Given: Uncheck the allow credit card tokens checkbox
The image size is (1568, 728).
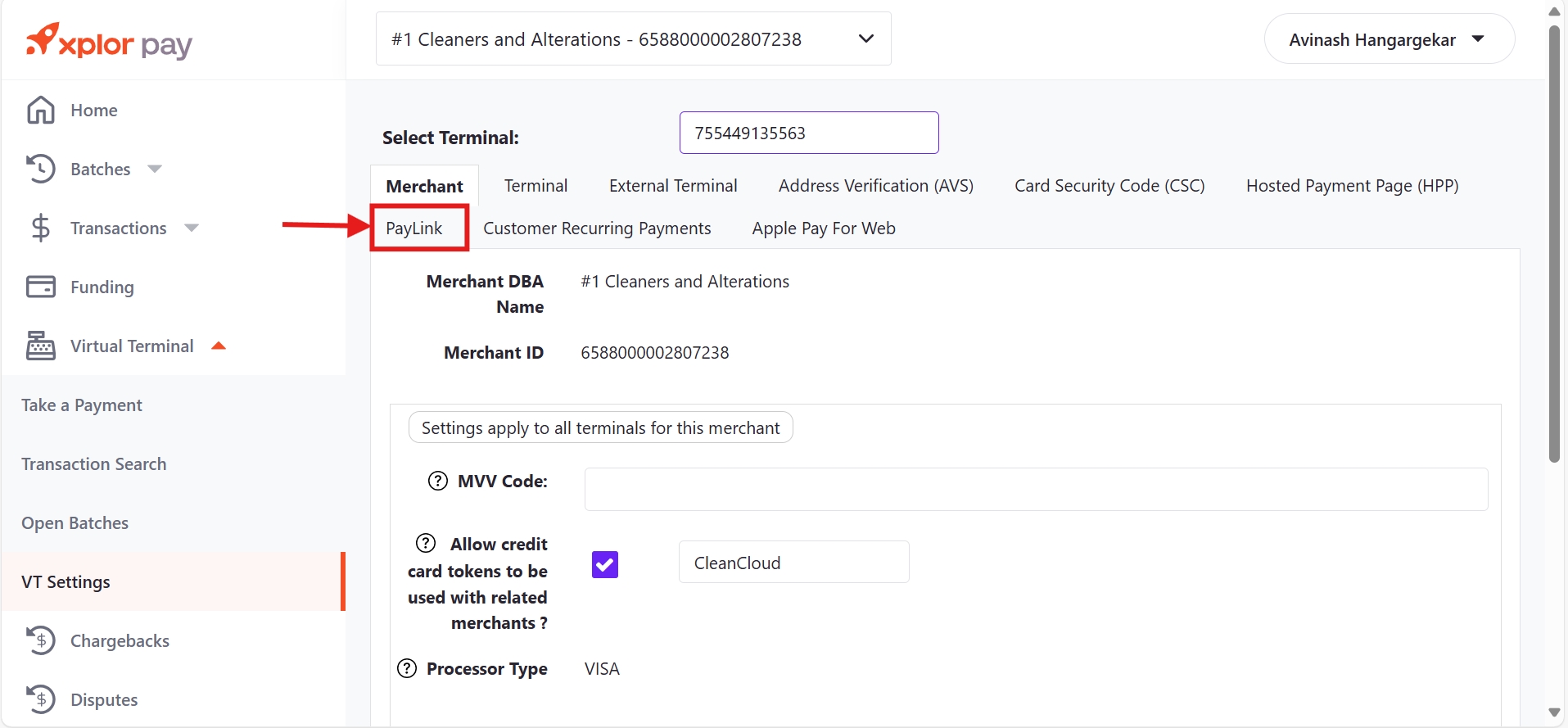Looking at the screenshot, I should 604,564.
